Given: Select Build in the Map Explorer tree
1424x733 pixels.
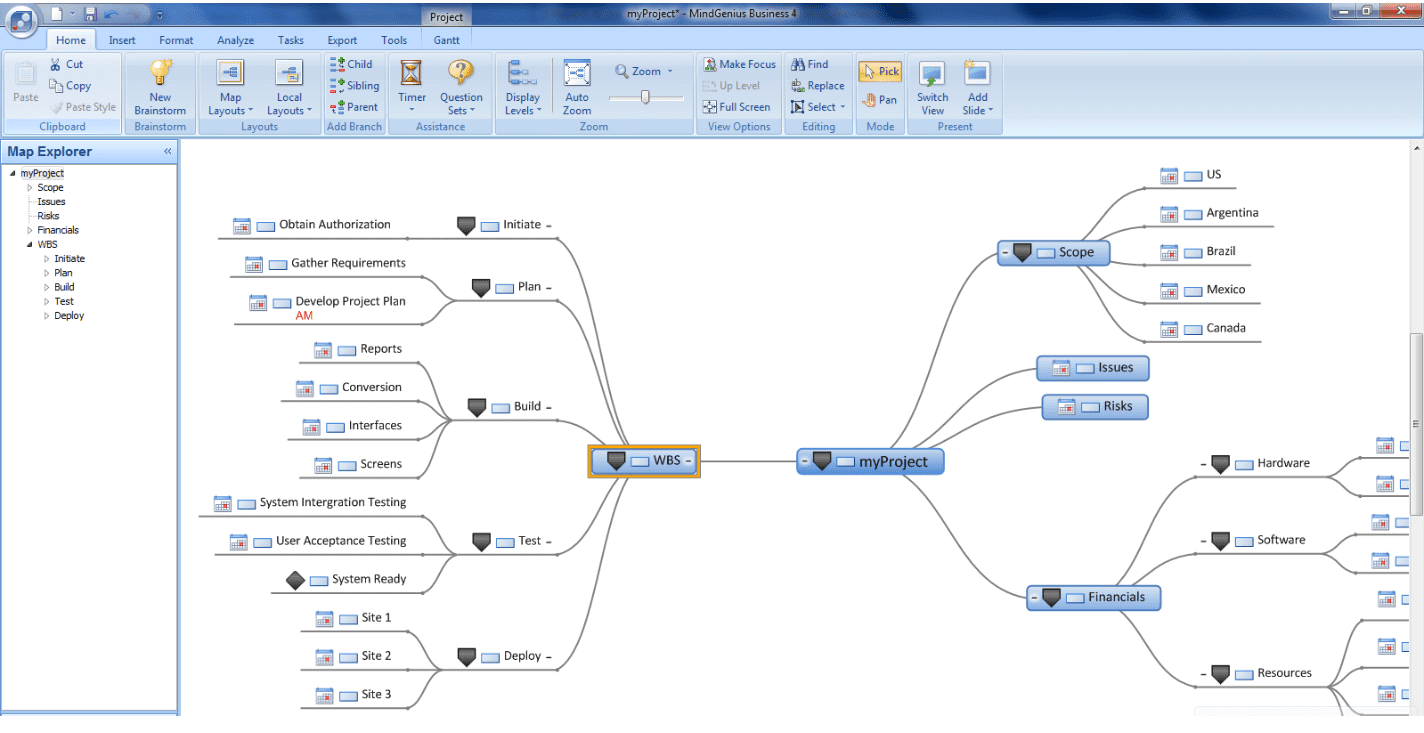Looking at the screenshot, I should click(64, 287).
